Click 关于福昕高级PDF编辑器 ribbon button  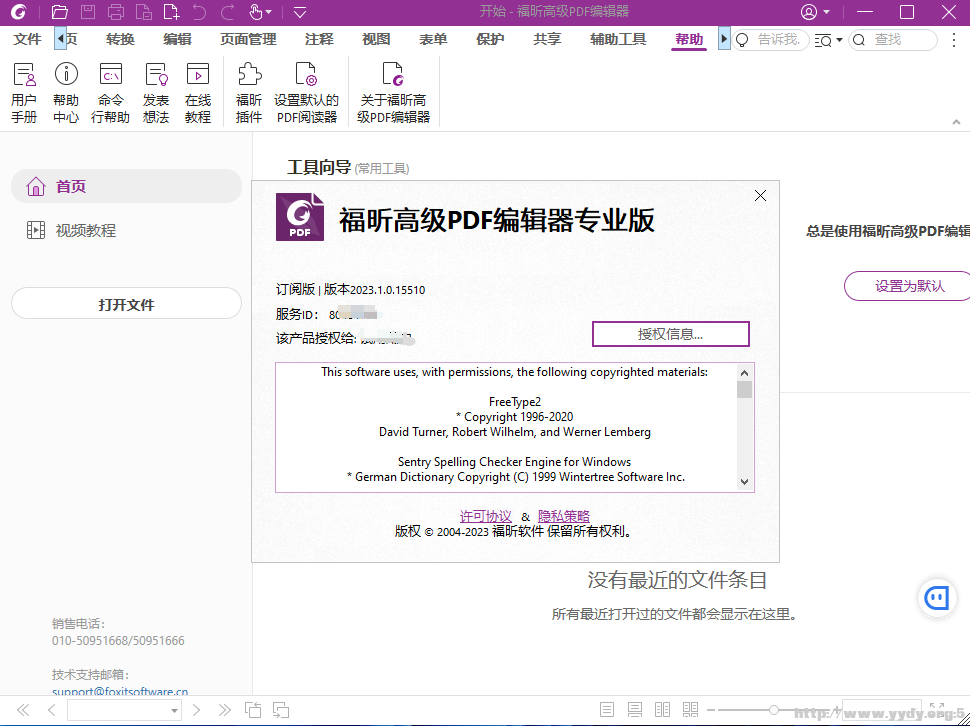click(x=393, y=93)
